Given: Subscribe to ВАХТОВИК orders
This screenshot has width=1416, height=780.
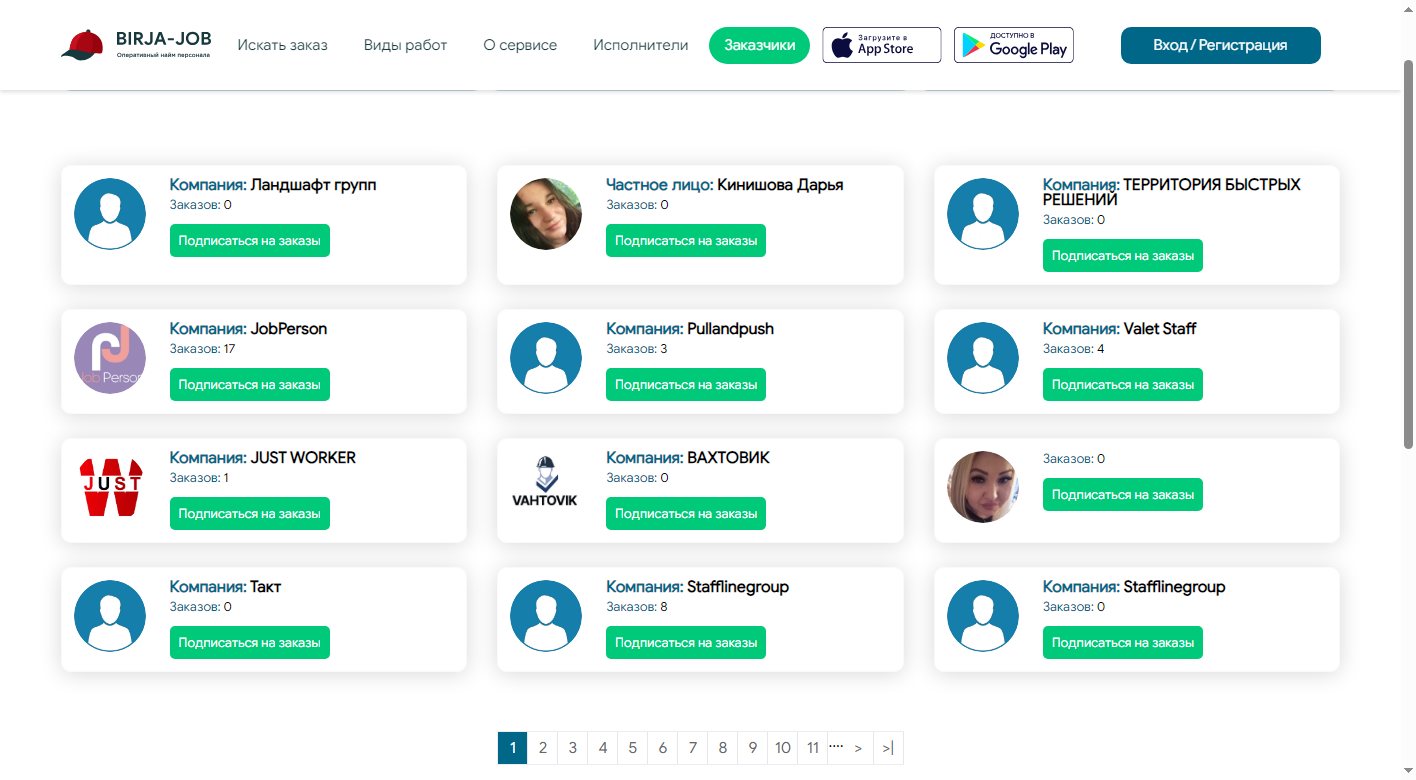Looking at the screenshot, I should [x=686, y=513].
